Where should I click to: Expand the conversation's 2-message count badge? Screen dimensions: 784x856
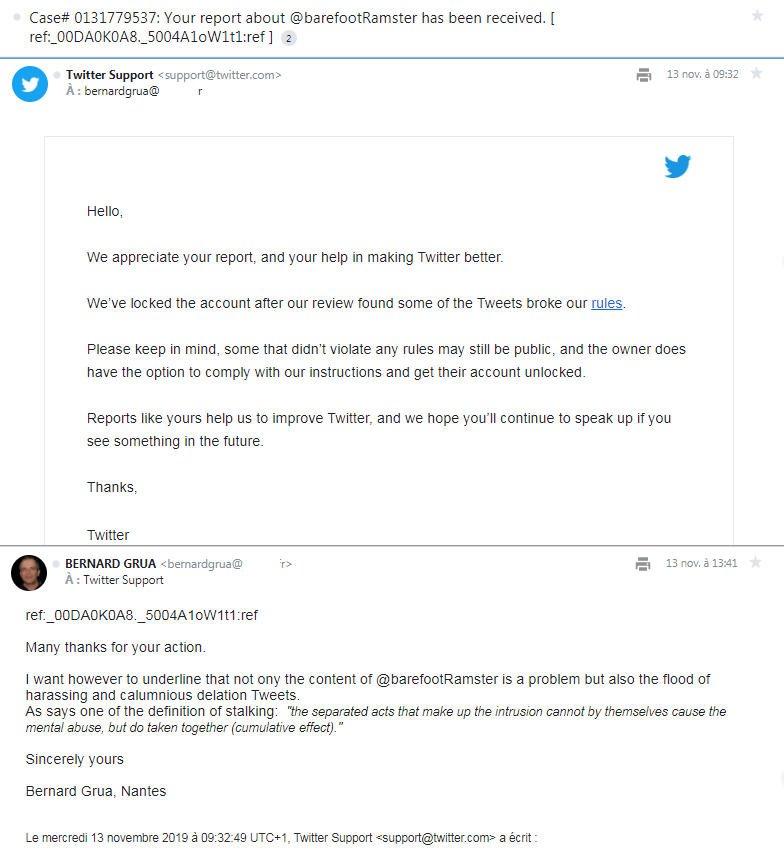tap(288, 38)
